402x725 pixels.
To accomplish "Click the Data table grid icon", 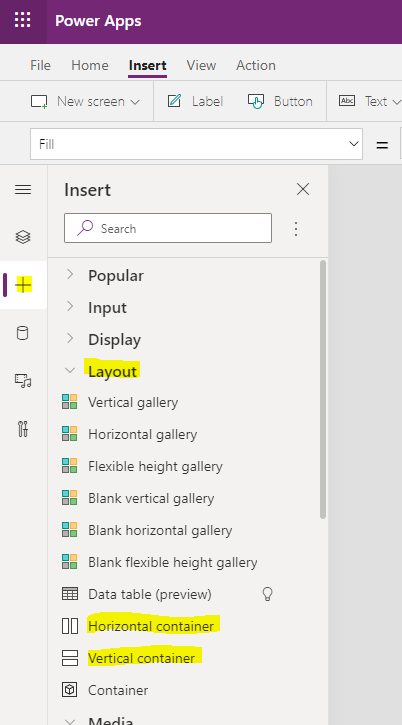I will (70, 594).
